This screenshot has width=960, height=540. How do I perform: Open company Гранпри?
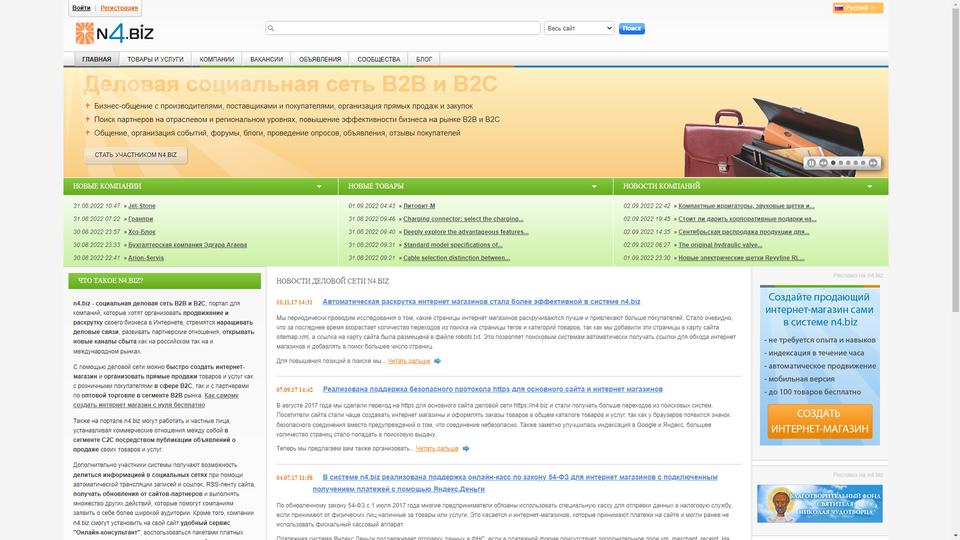pos(141,219)
